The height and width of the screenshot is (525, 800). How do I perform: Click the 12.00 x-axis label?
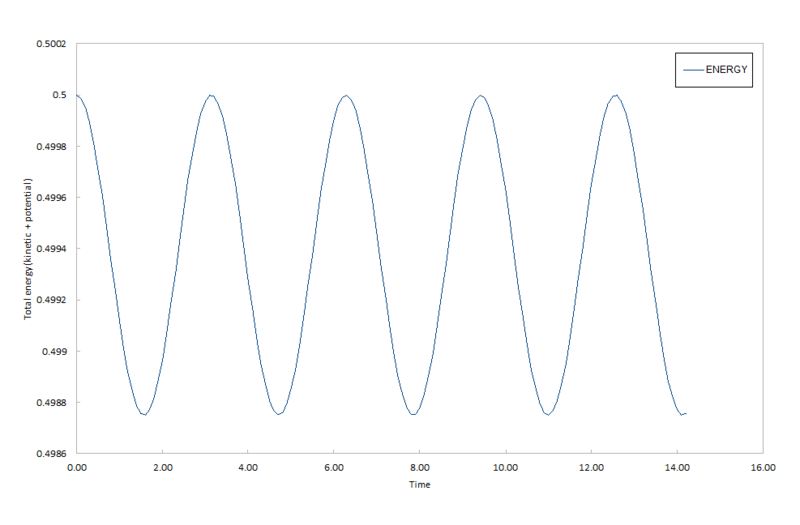[x=591, y=468]
